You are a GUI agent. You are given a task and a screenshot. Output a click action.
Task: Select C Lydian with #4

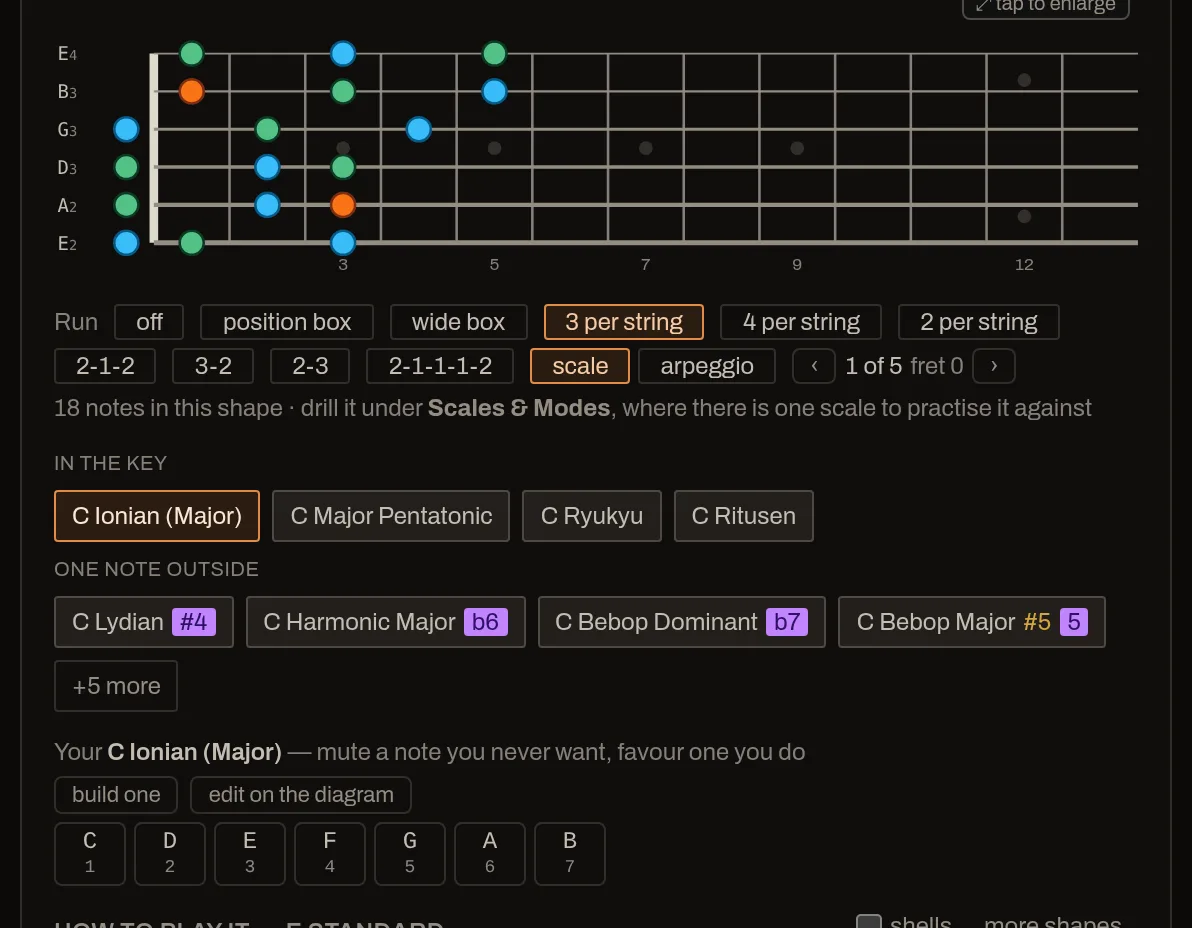pyautogui.click(x=144, y=622)
